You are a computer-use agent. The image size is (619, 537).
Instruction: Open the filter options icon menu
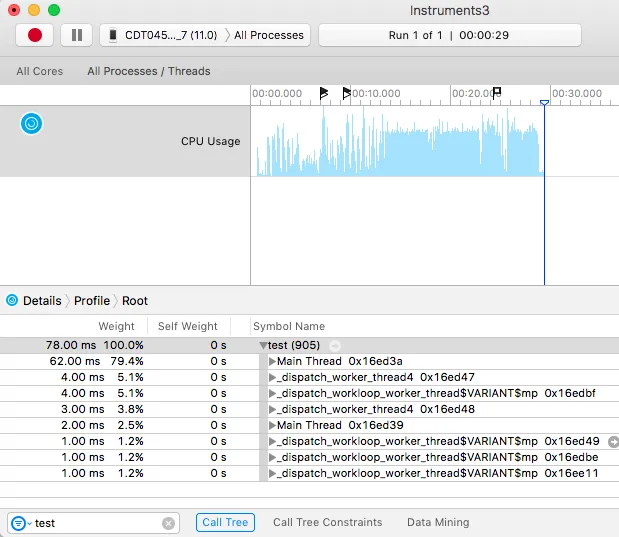coord(21,524)
